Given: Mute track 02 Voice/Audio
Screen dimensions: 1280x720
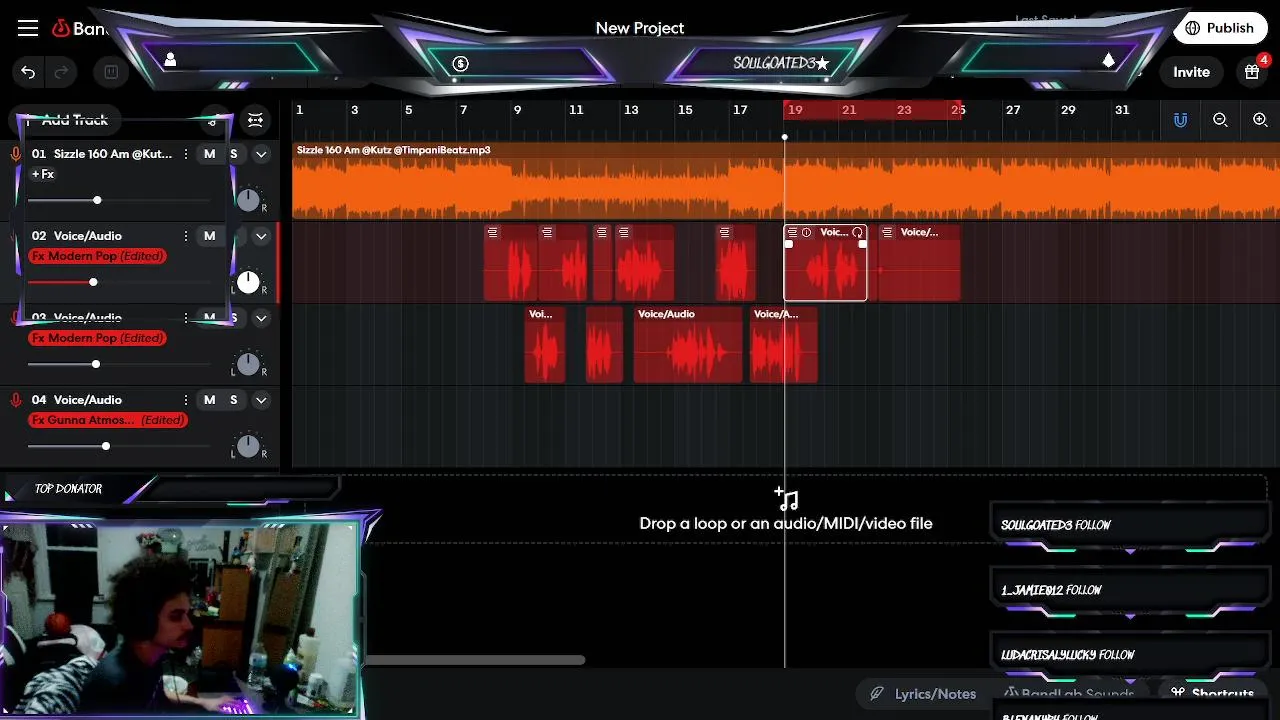Looking at the screenshot, I should click(x=209, y=236).
